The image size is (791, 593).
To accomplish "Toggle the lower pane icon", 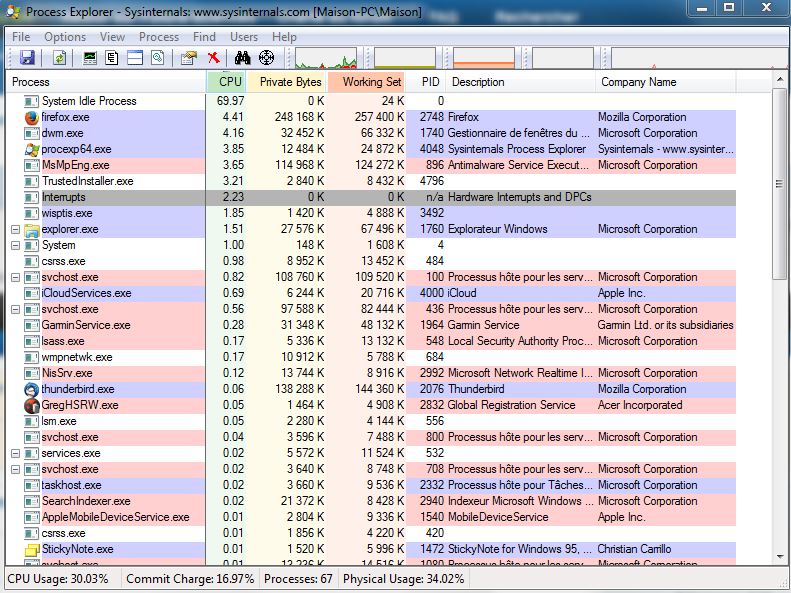I will [135, 58].
